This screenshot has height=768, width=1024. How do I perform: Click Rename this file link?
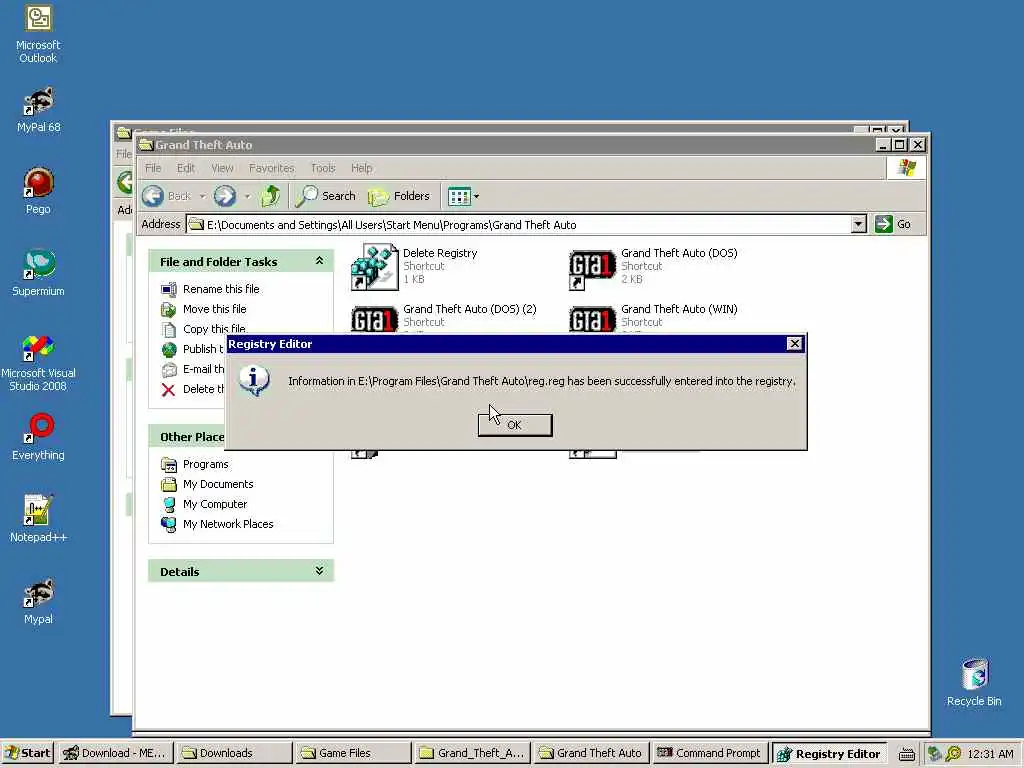click(221, 289)
